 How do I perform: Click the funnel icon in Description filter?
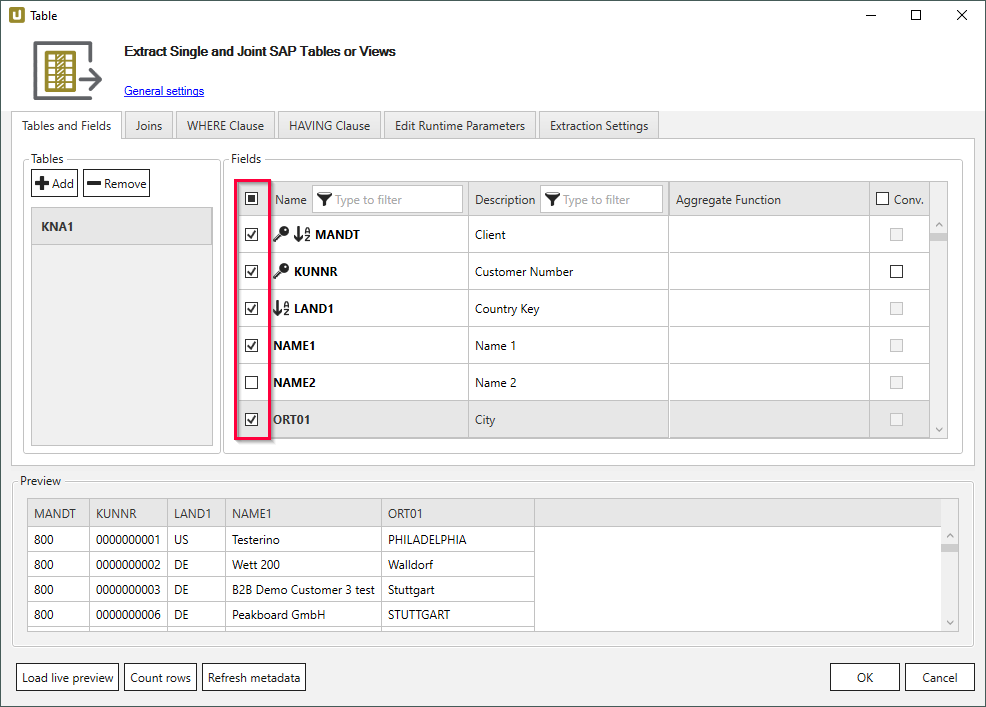(552, 199)
